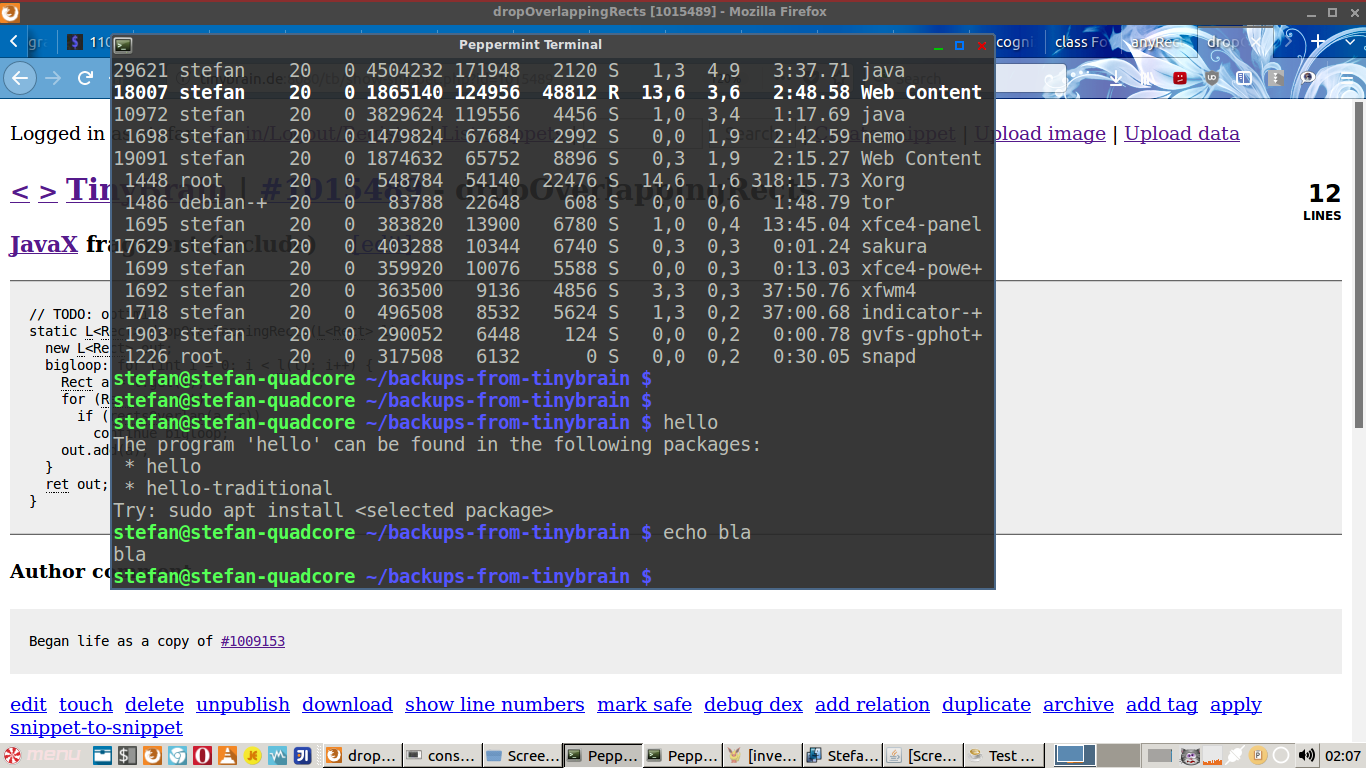Image resolution: width=1366 pixels, height=768 pixels.
Task: Launch VLC media player from the panel
Action: 227,755
